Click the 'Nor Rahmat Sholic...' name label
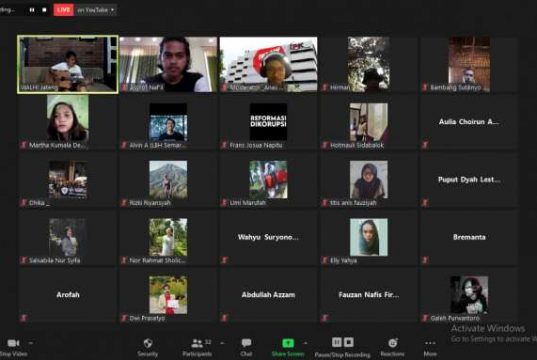537x360 pixels. coord(157,260)
